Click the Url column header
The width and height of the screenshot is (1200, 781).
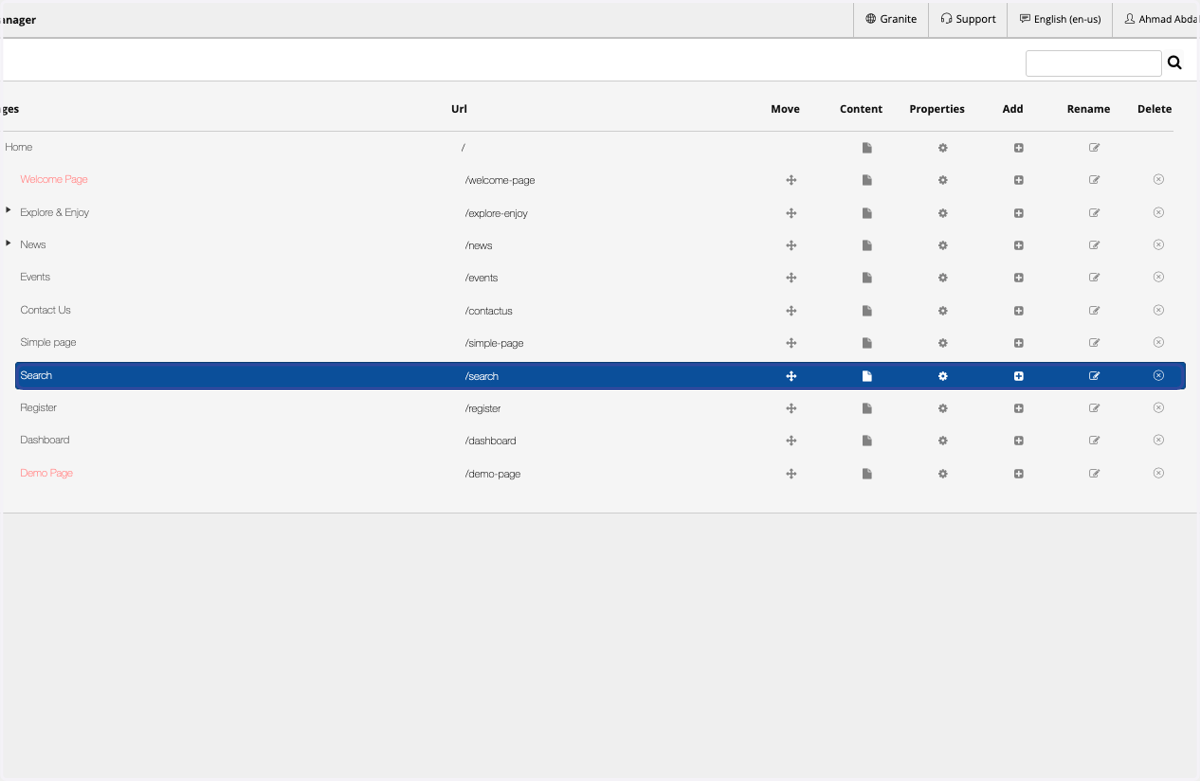[x=459, y=109]
